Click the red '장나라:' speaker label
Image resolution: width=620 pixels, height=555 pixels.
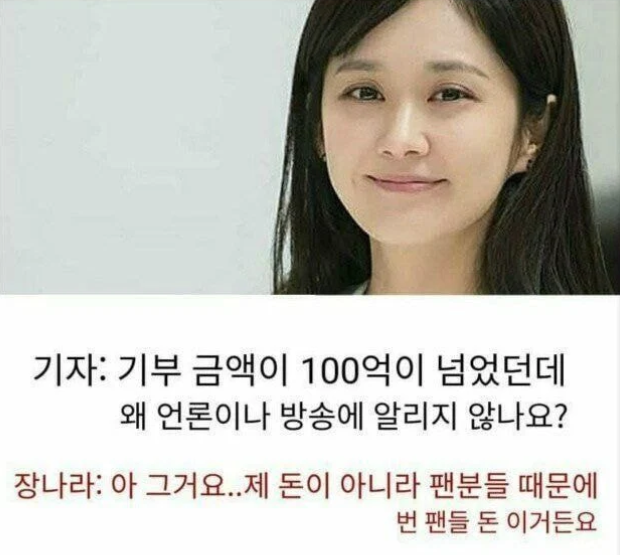[x=57, y=487]
